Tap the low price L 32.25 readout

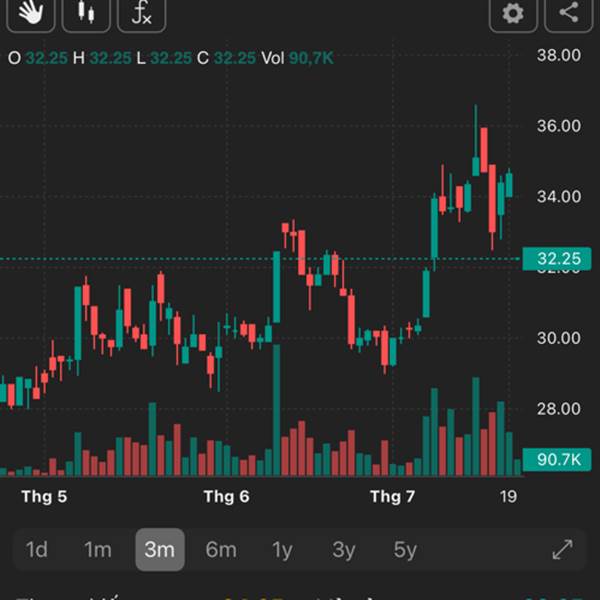pos(164,58)
